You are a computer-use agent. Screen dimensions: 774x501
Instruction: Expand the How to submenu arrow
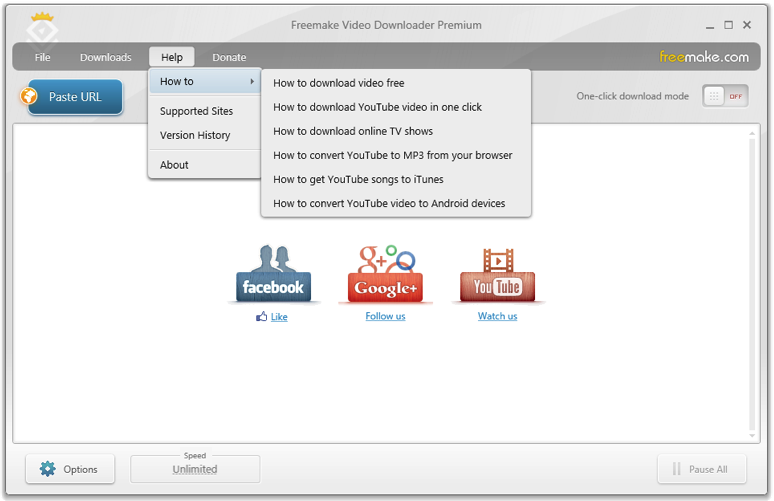point(252,81)
